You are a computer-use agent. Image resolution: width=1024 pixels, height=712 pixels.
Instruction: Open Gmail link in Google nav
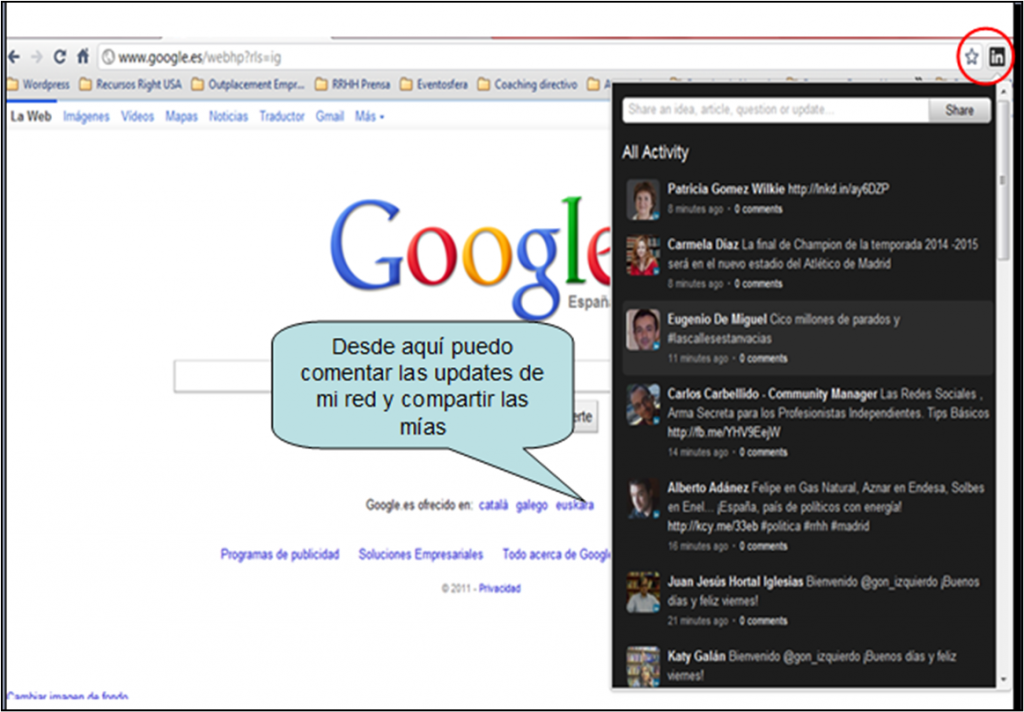pos(329,116)
